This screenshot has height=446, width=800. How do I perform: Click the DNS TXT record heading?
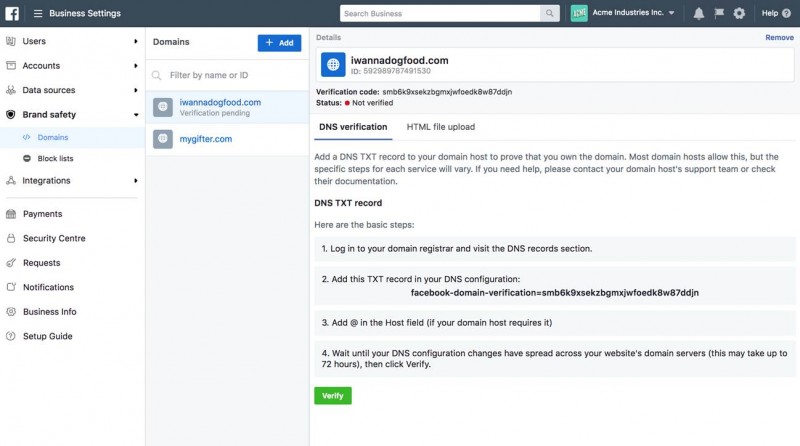pyautogui.click(x=348, y=203)
